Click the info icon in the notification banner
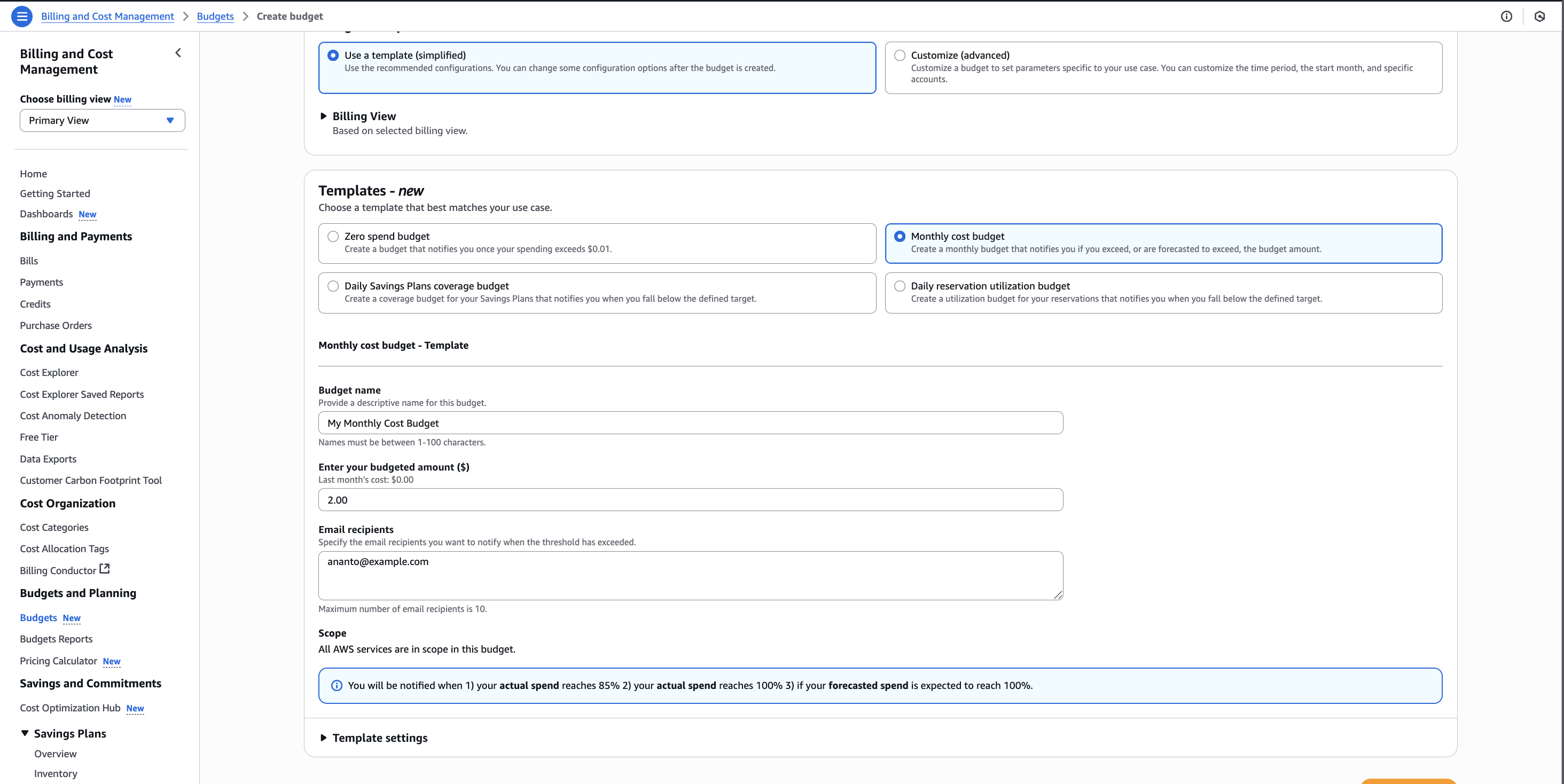 (x=337, y=686)
